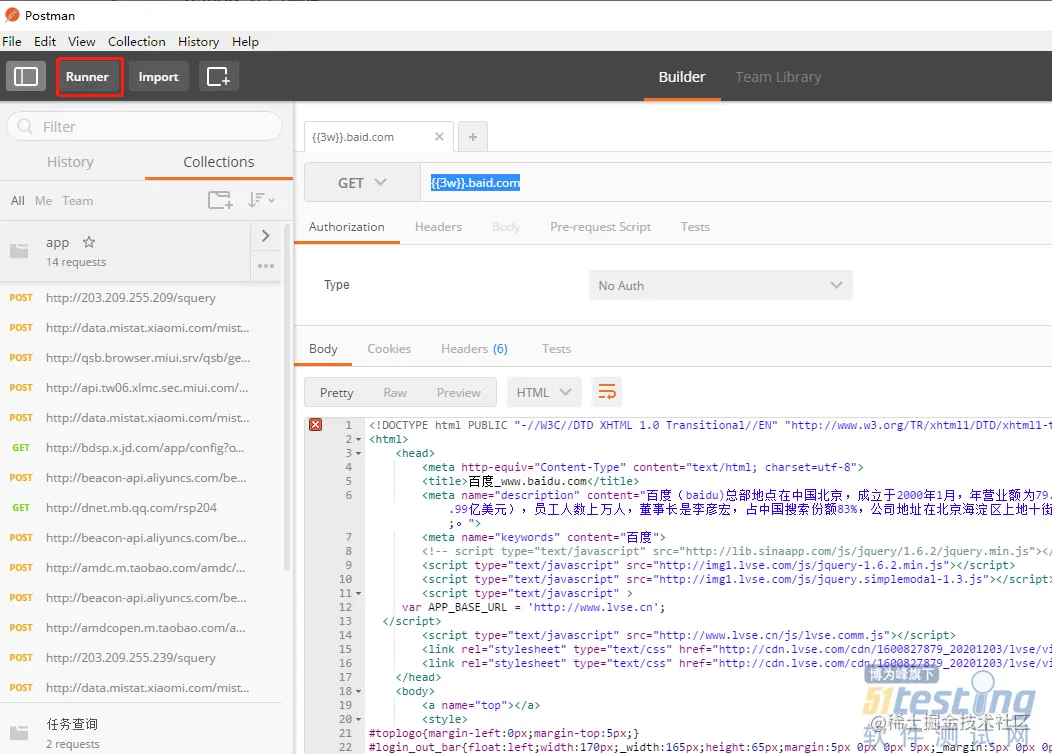Launch the Runner
1052x754 pixels.
coord(87,76)
